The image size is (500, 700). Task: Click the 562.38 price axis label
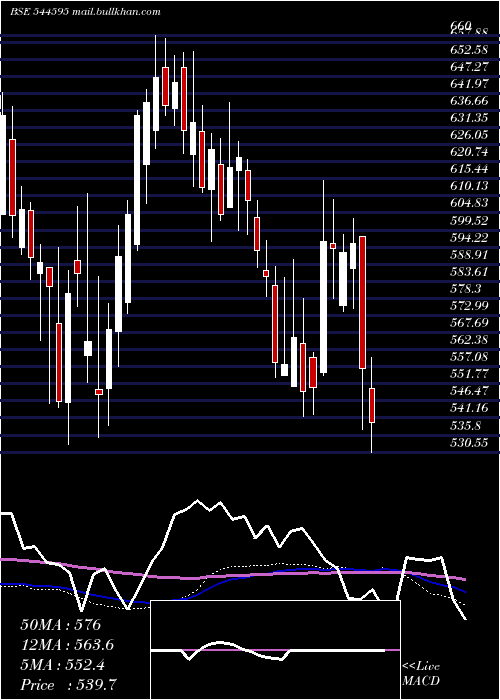click(469, 340)
